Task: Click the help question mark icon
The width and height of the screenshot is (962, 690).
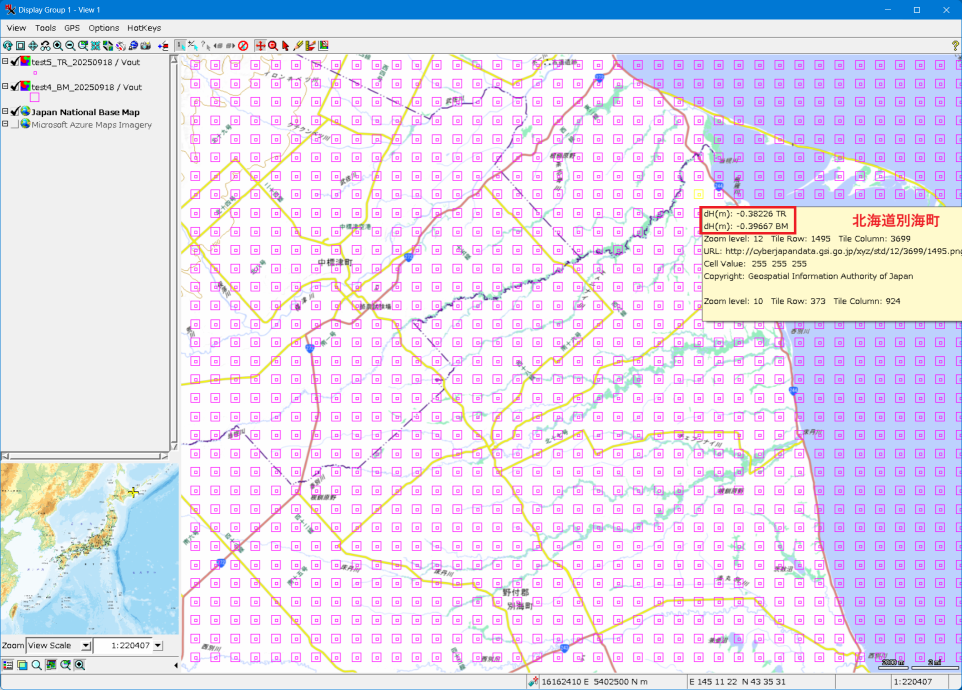Action: [x=955, y=45]
